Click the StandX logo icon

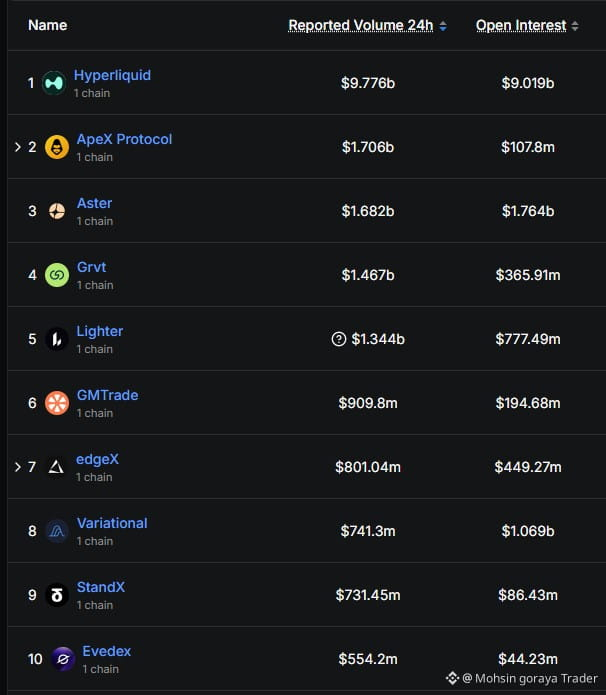(x=57, y=595)
